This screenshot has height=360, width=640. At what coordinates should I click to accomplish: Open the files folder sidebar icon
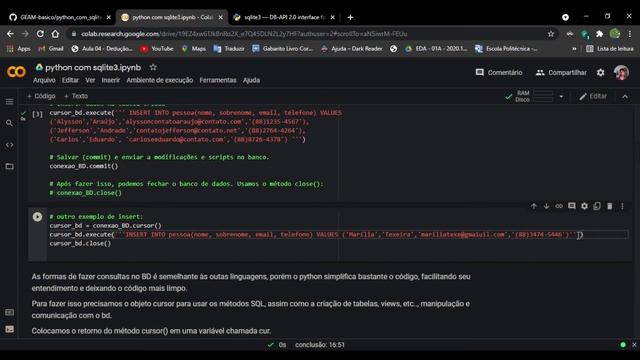point(9,166)
